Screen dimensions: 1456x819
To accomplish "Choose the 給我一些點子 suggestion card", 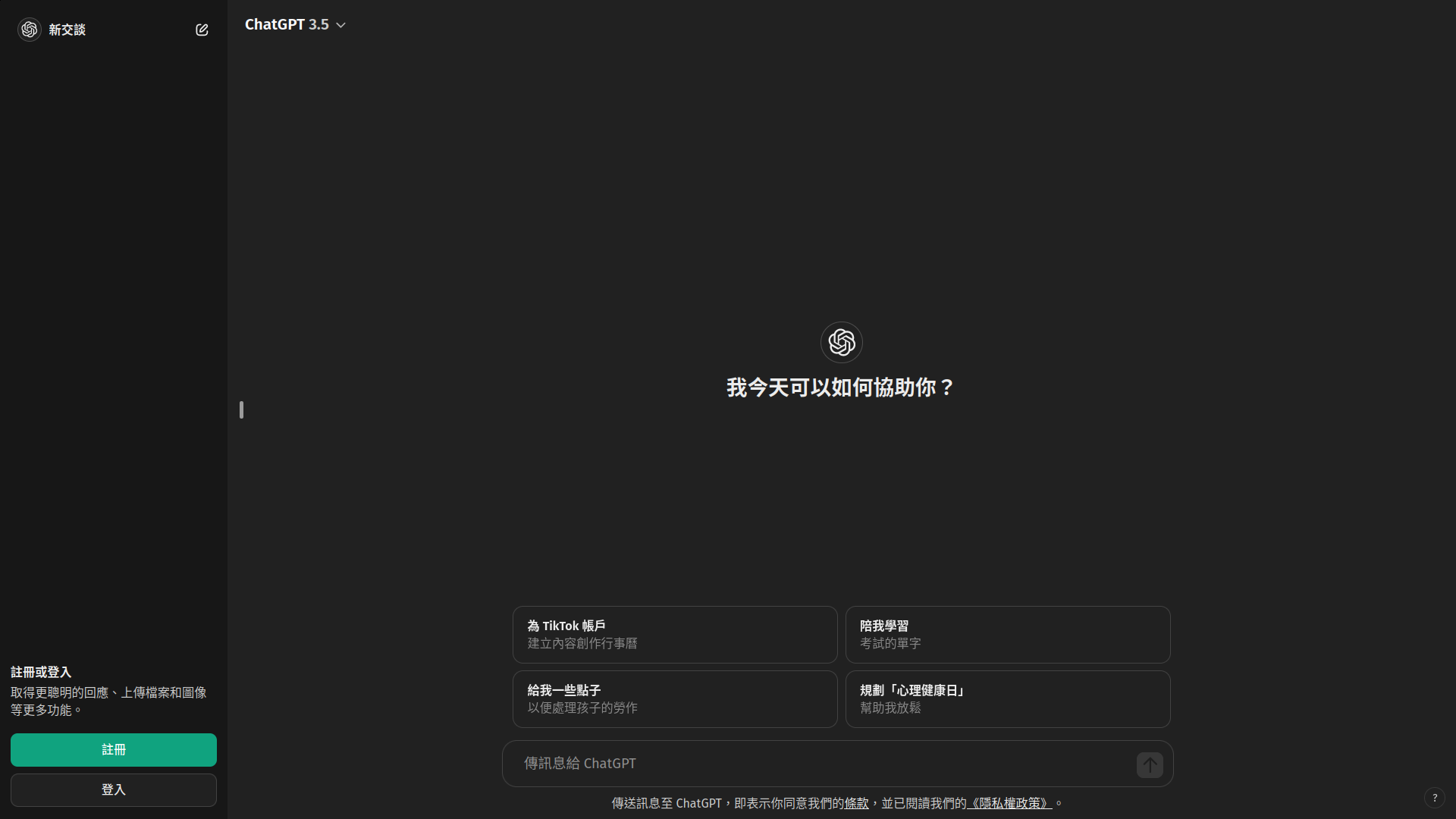I will (674, 699).
